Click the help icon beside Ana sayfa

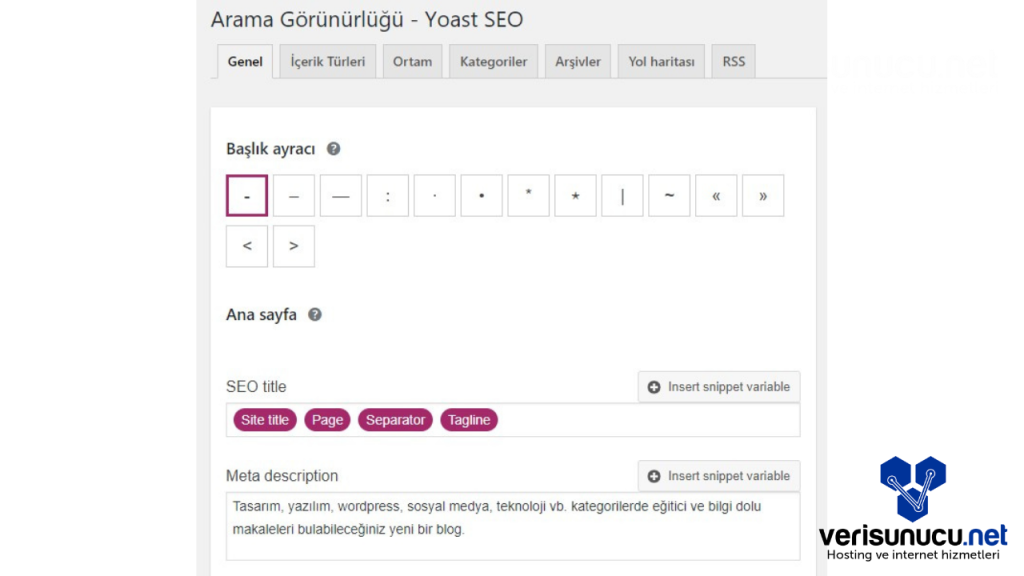coord(315,314)
